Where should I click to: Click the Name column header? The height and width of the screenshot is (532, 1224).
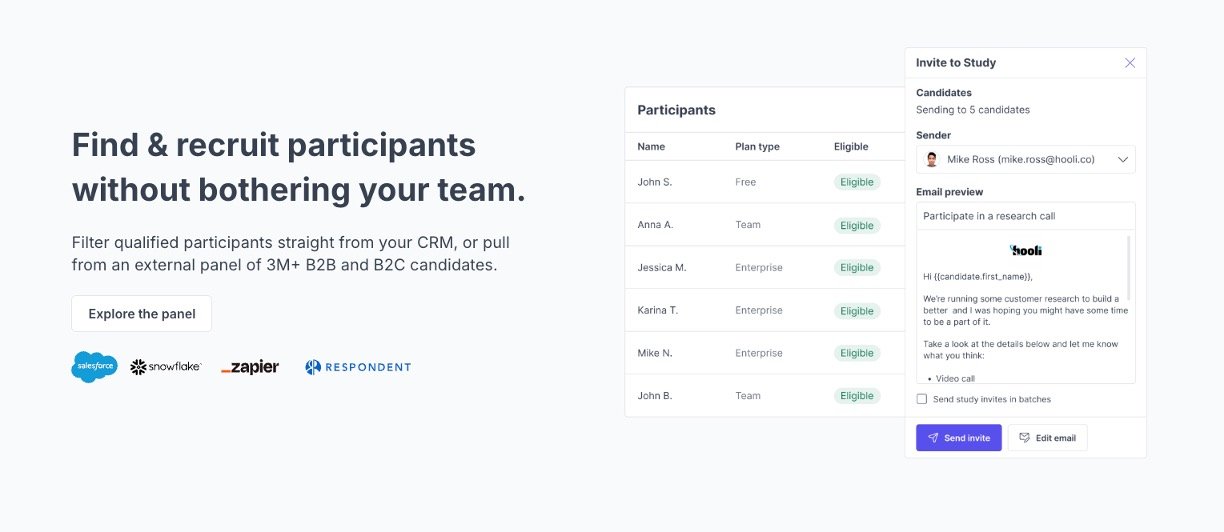[x=651, y=147]
